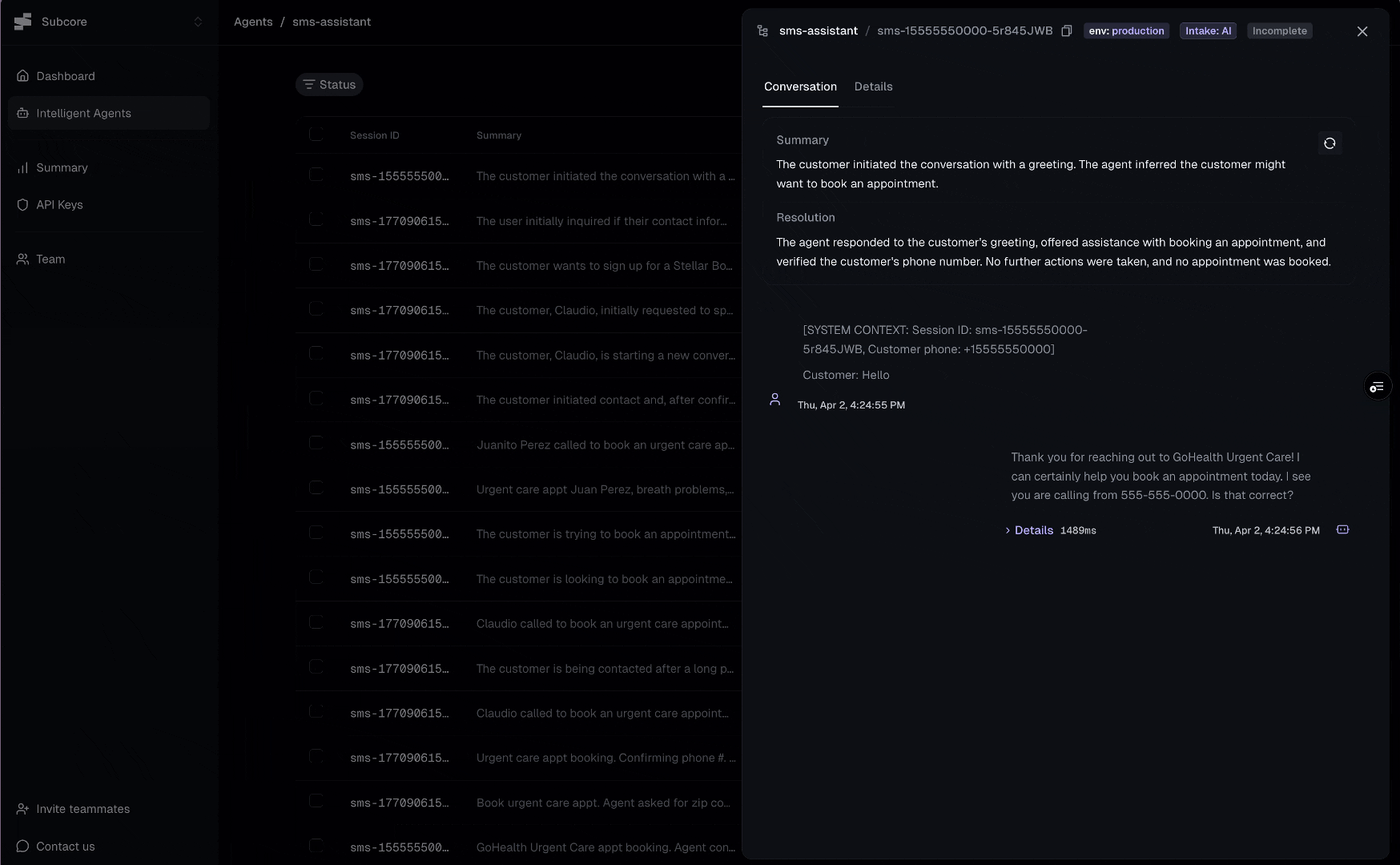Viewport: 1400px width, 865px height.
Task: Open the floating settings toggle icon
Action: 1377,388
